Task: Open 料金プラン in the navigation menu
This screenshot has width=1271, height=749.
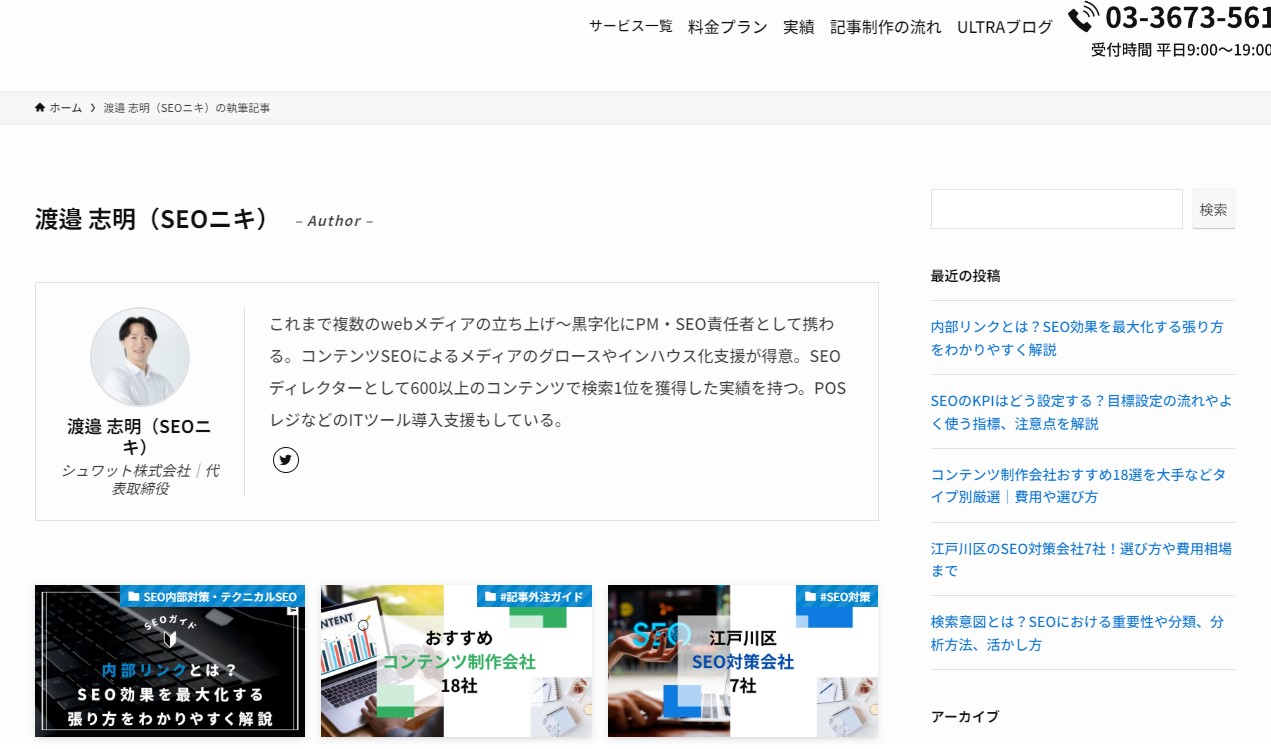Action: click(727, 27)
